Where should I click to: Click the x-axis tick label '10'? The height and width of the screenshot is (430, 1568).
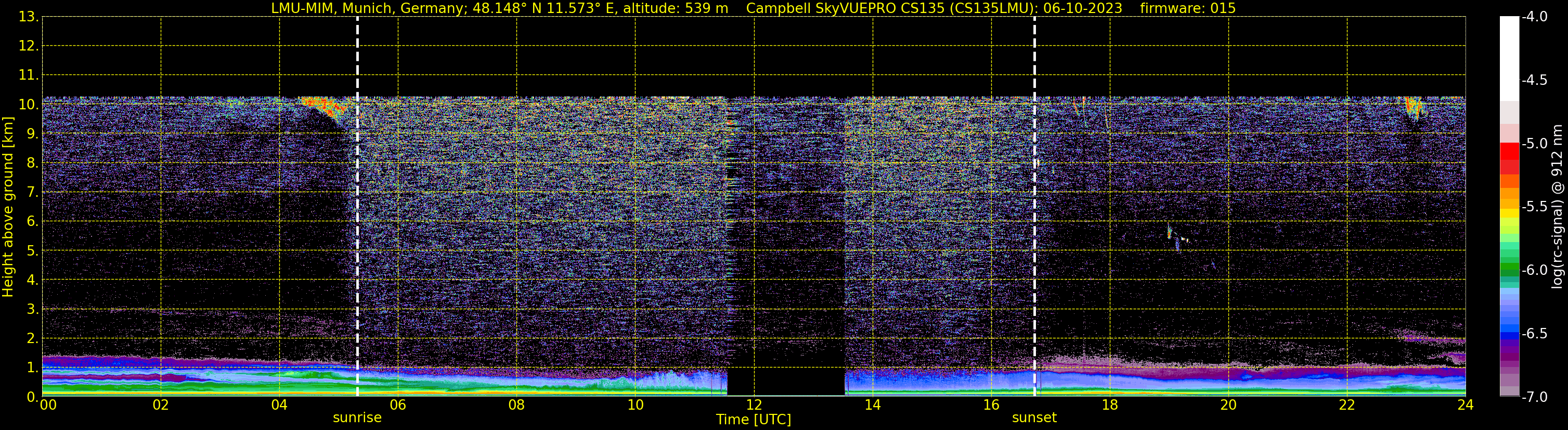636,404
